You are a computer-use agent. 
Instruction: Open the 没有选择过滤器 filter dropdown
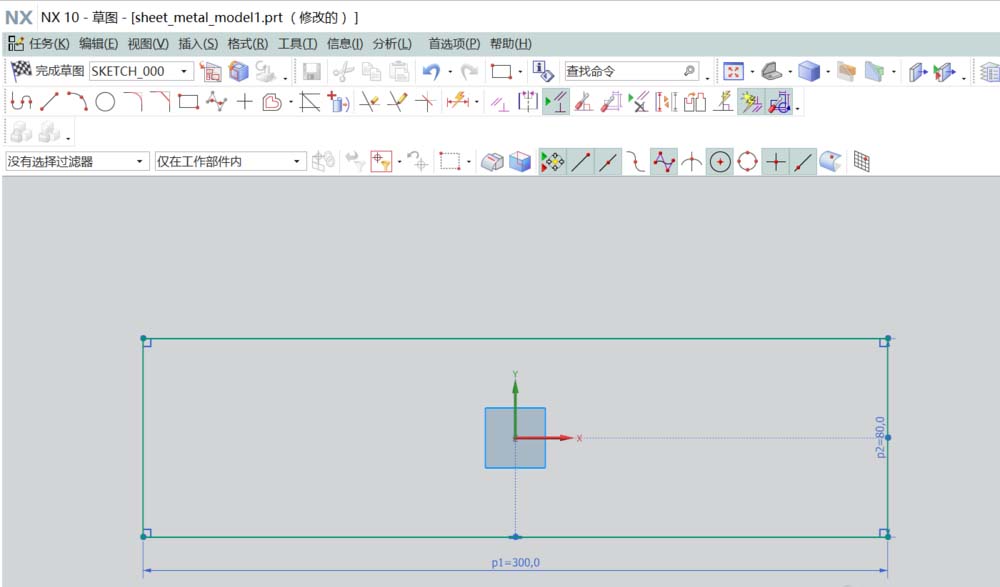139,161
